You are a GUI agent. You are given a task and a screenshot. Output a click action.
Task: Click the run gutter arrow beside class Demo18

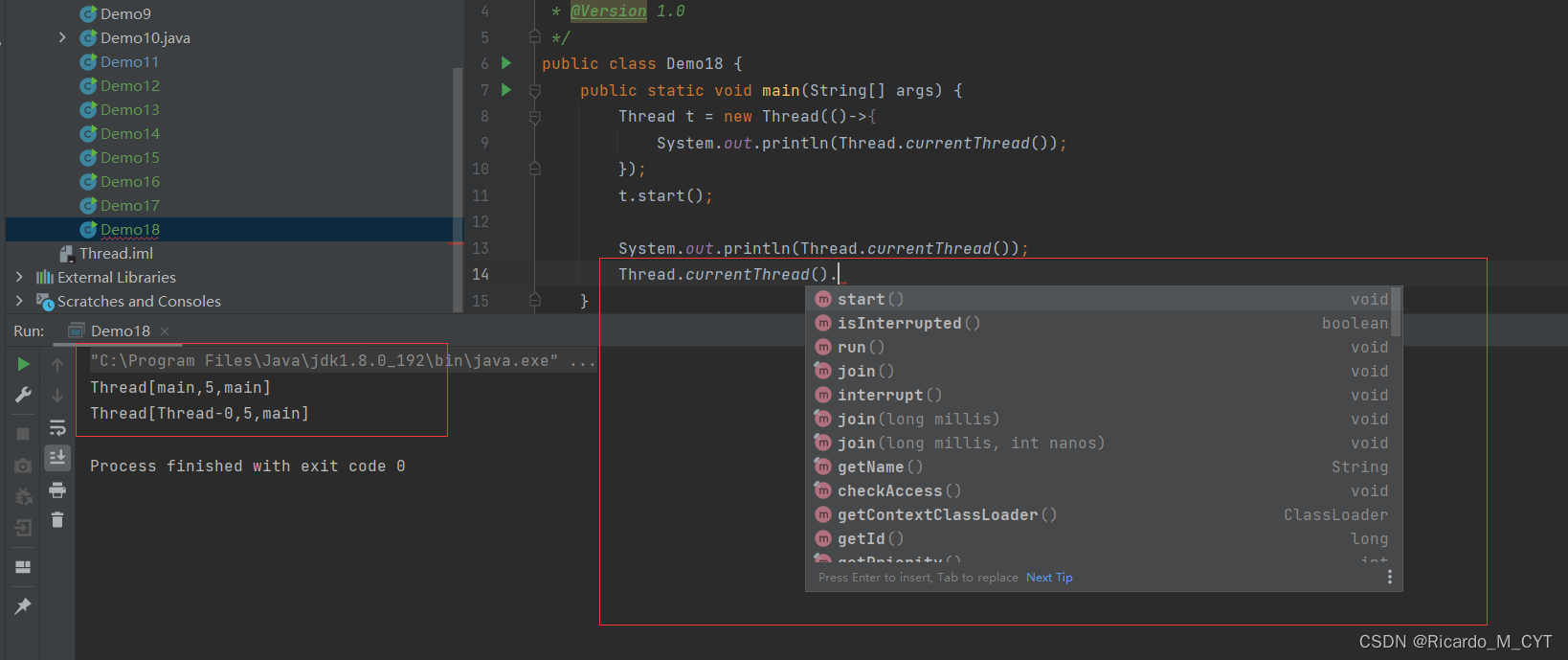pos(506,63)
